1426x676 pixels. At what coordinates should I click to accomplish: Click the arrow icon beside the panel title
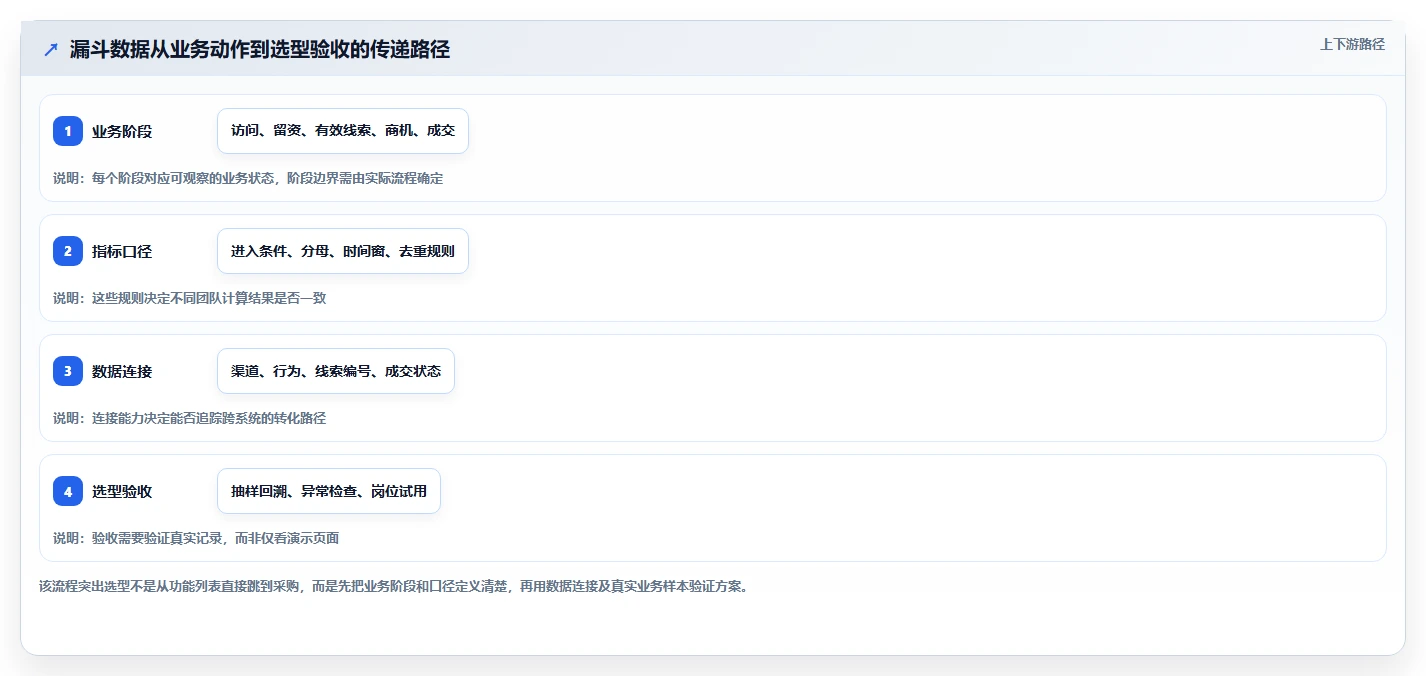[51, 50]
